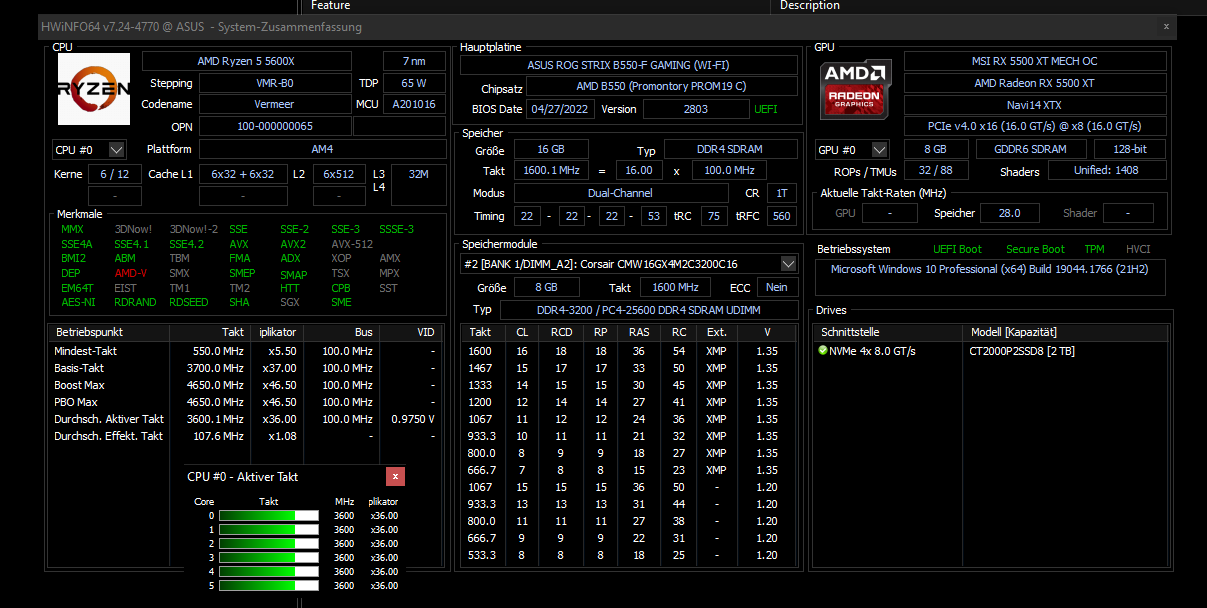The width and height of the screenshot is (1207, 608).
Task: Click the Core 0 clock bar
Action: coord(268,516)
